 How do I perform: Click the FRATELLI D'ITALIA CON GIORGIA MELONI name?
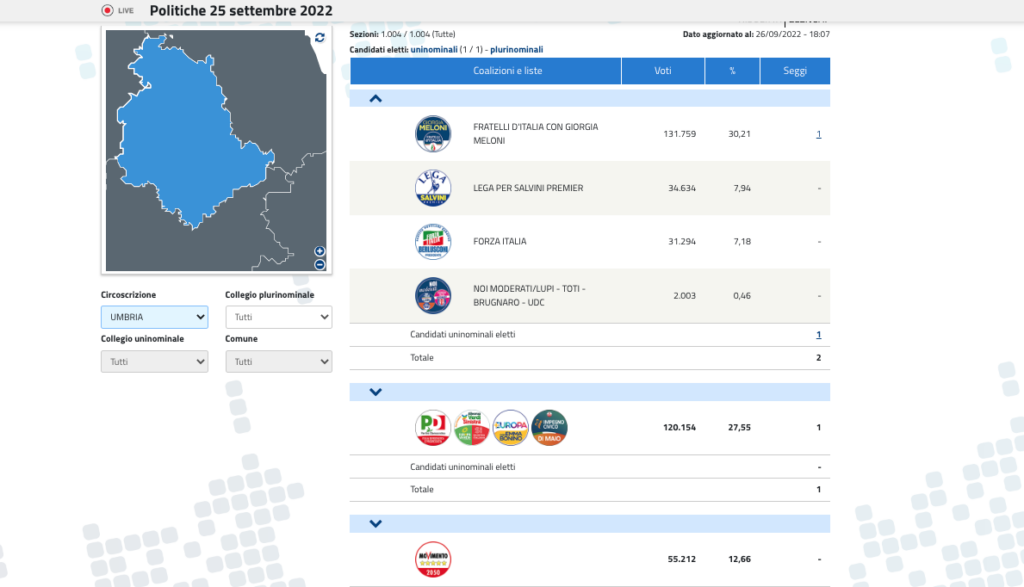(x=536, y=134)
